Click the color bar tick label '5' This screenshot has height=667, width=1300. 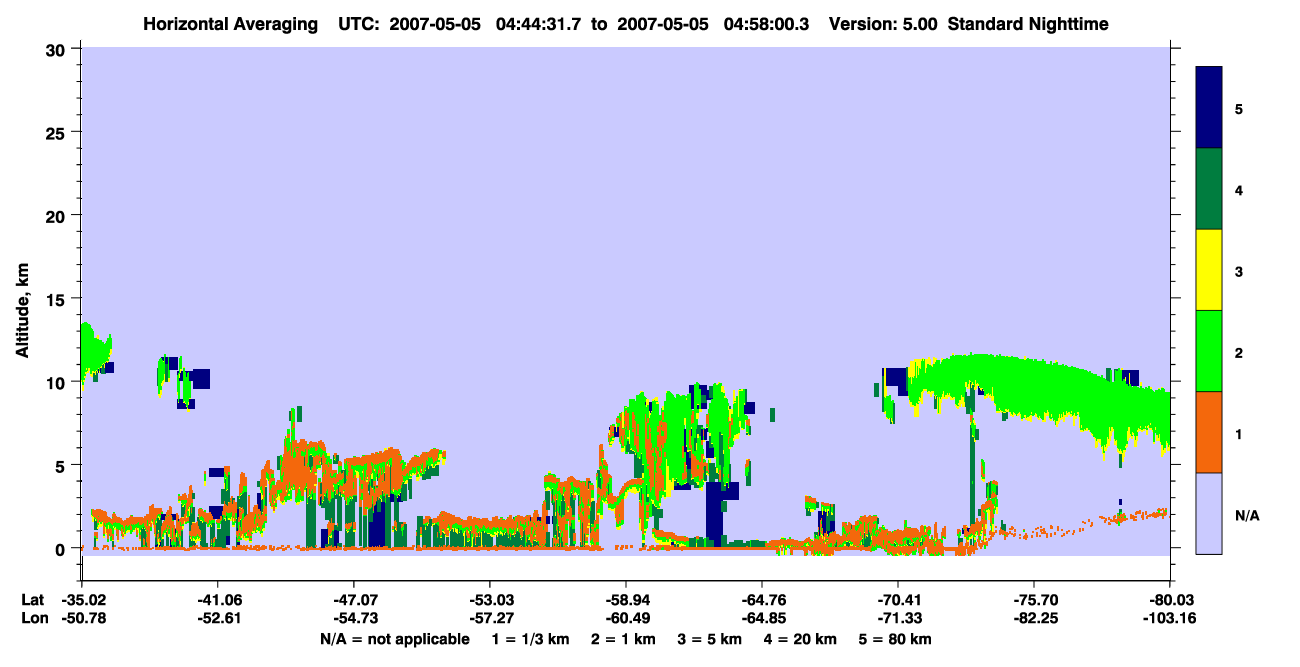click(1239, 108)
